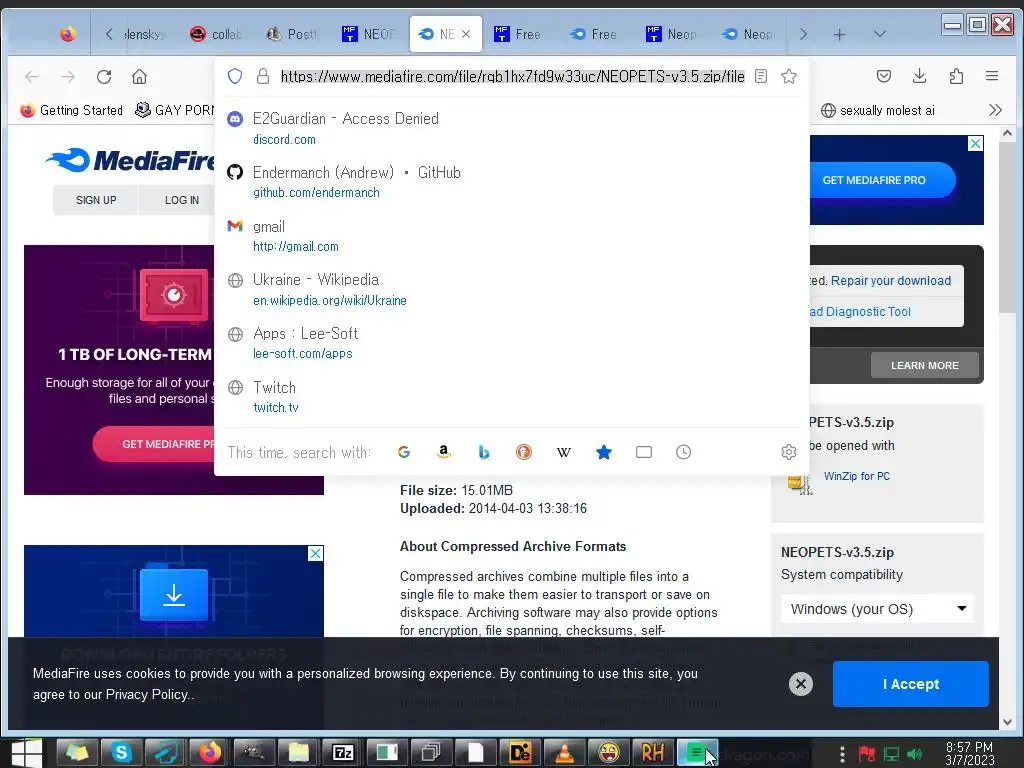Close the download folders ad with X
Viewport: 1024px width, 768px height.
pyautogui.click(x=315, y=553)
